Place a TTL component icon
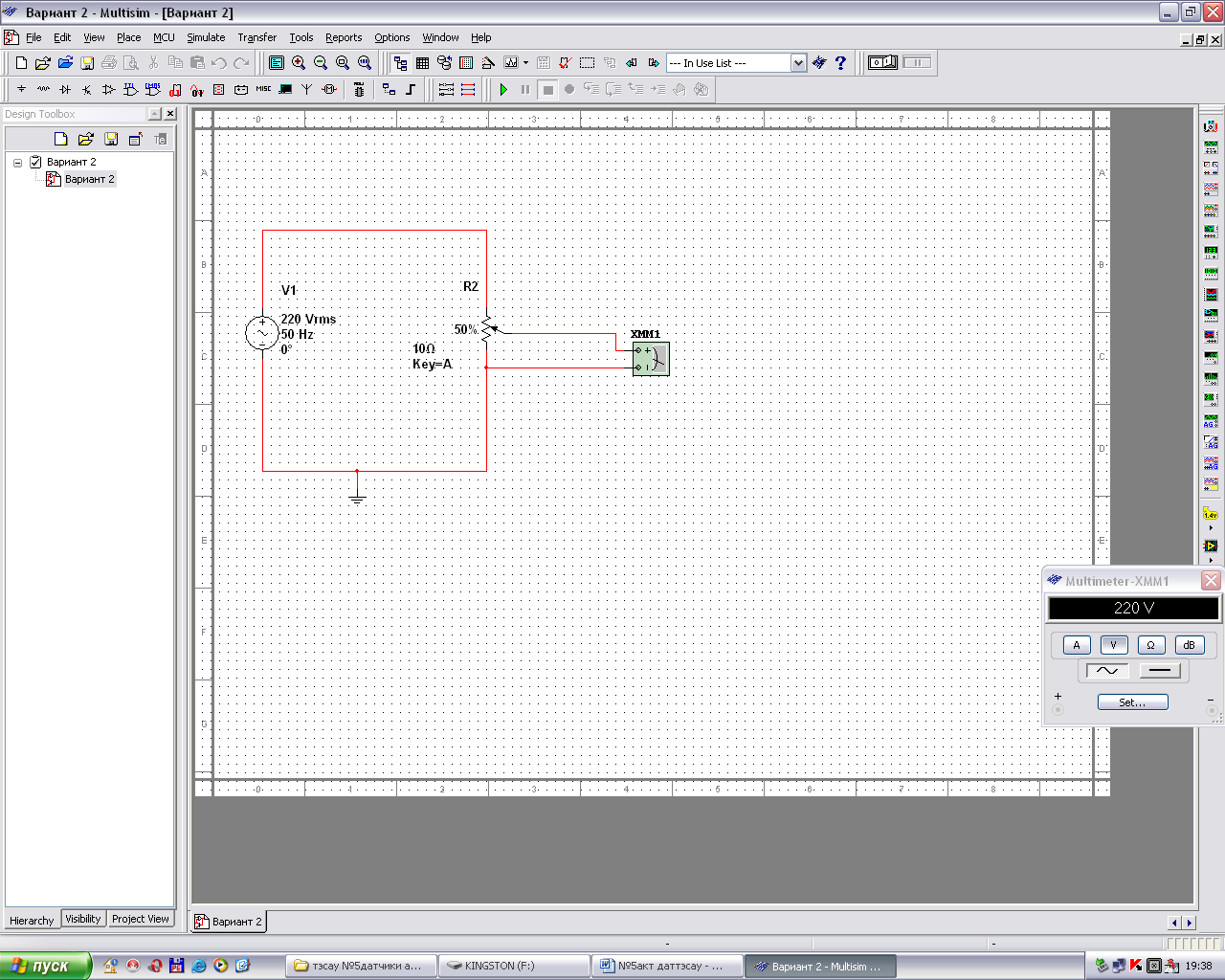The image size is (1225, 980). 131,90
